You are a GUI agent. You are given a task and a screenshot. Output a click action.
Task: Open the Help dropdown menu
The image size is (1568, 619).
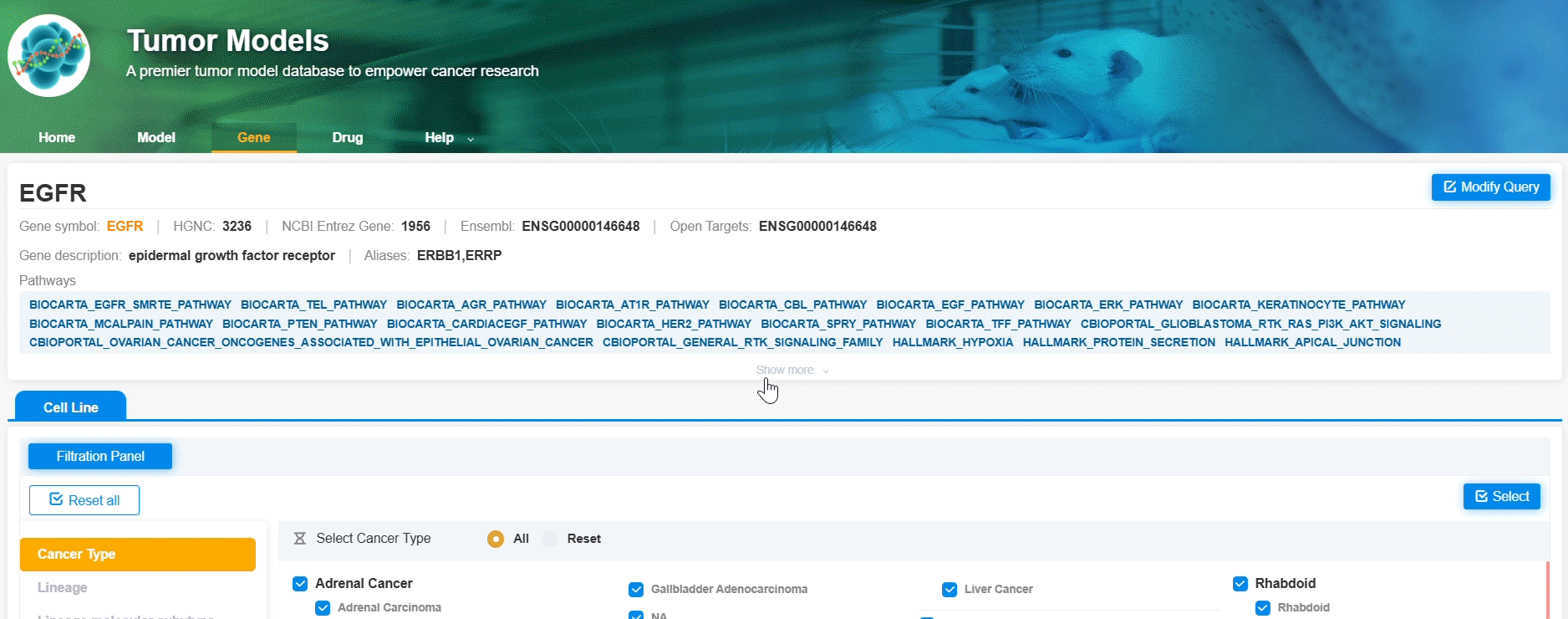point(448,138)
